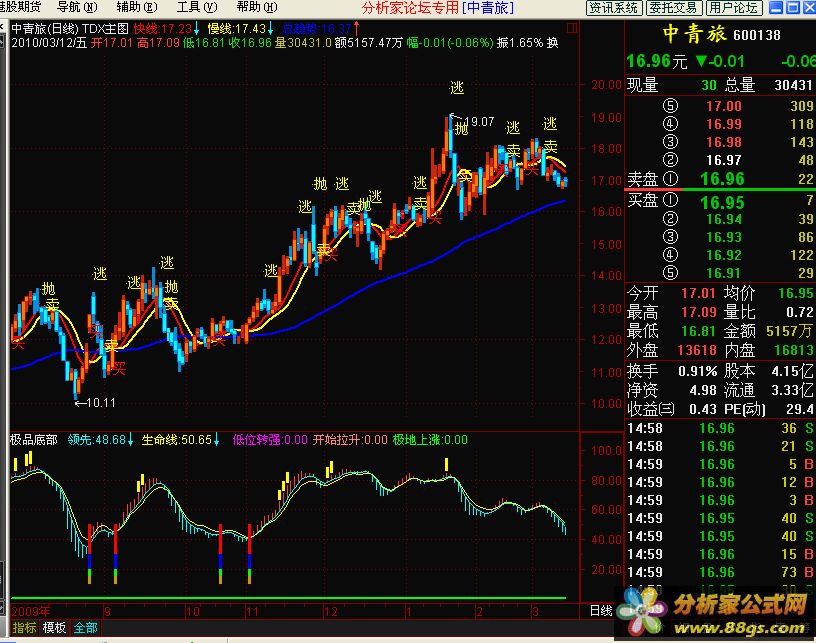Click the 资讯系统 button
Image resolution: width=816 pixels, height=643 pixels.
coord(614,7)
